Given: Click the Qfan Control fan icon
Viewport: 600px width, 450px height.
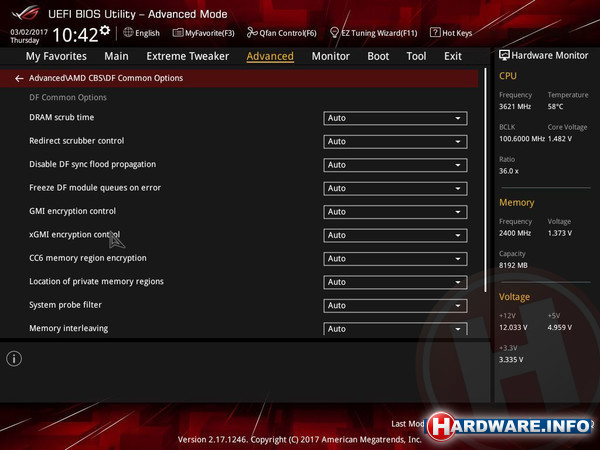Looking at the screenshot, I should (252, 33).
